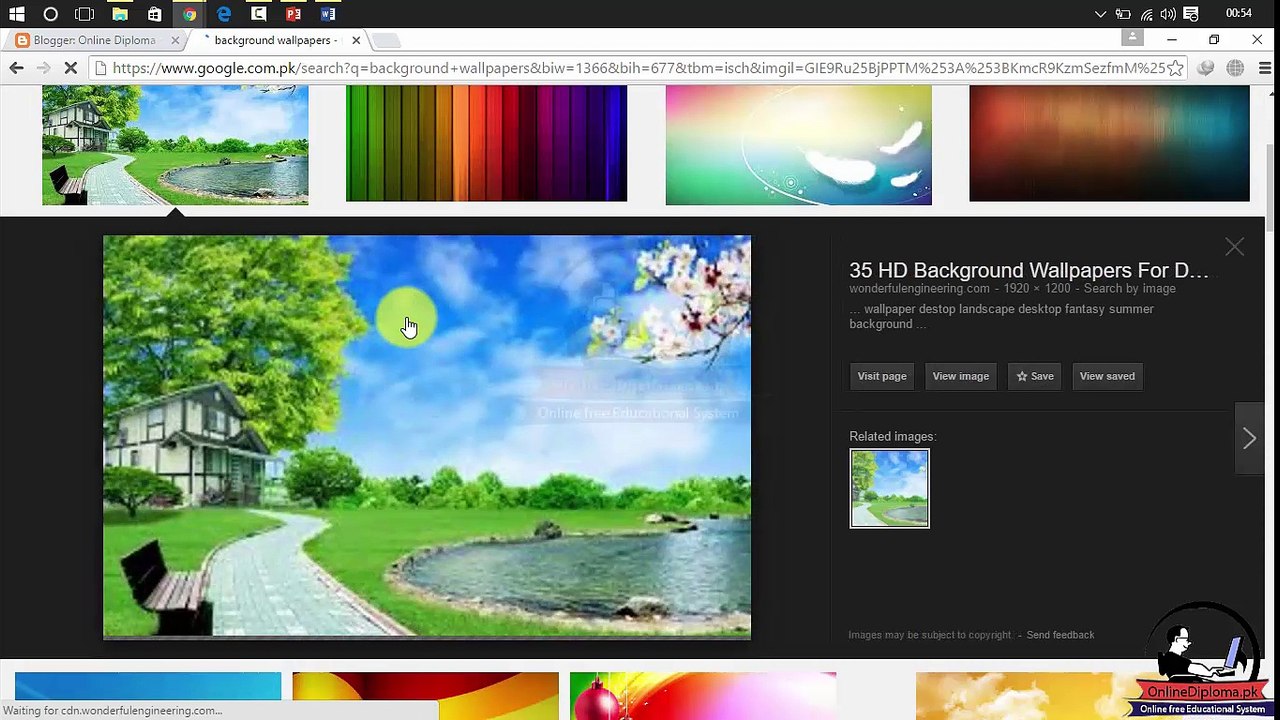Open the Camtasia recorder taskbar icon

pyautogui.click(x=258, y=14)
